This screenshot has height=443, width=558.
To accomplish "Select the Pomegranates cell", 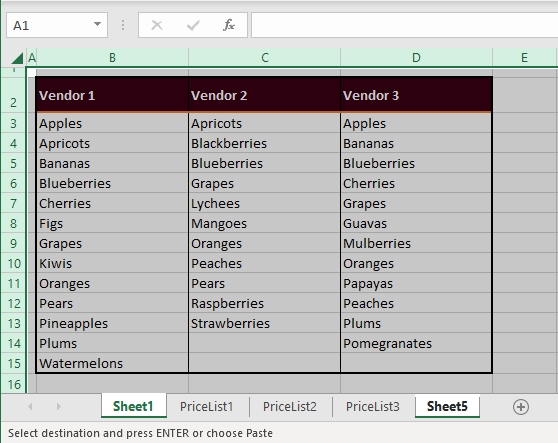I will click(416, 343).
